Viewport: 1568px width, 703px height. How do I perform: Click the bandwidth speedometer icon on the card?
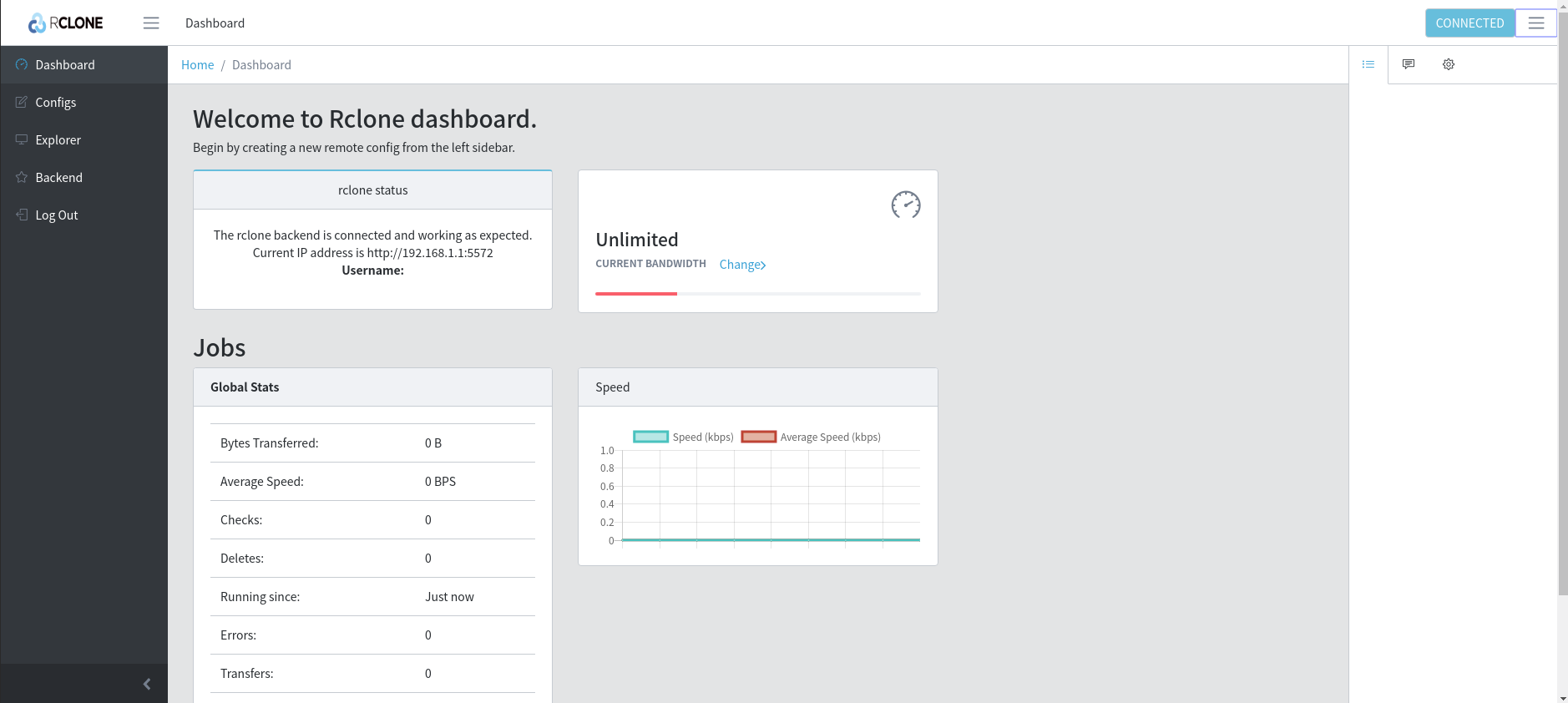(906, 205)
